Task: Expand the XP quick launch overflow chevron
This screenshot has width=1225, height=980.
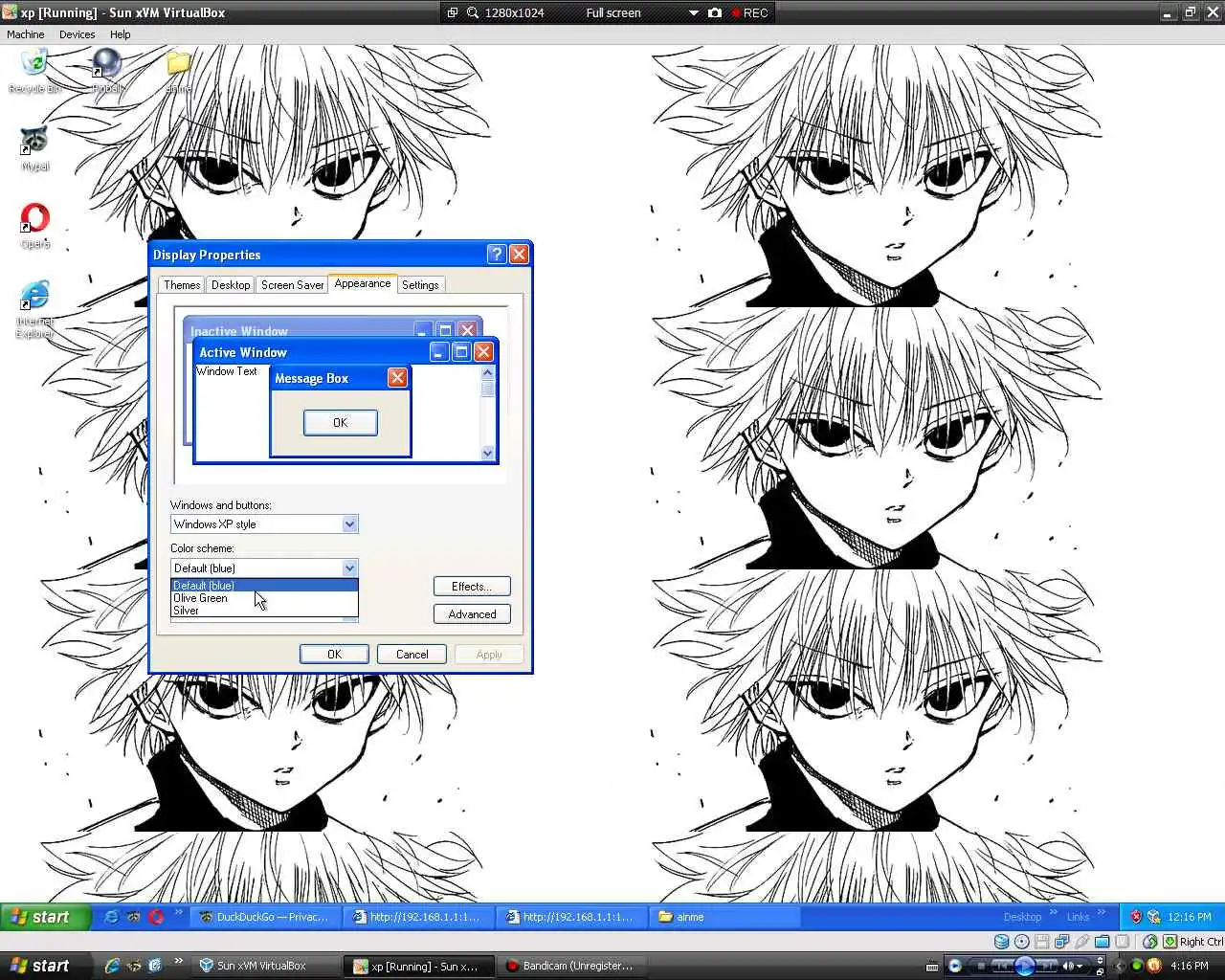Action: [178, 912]
